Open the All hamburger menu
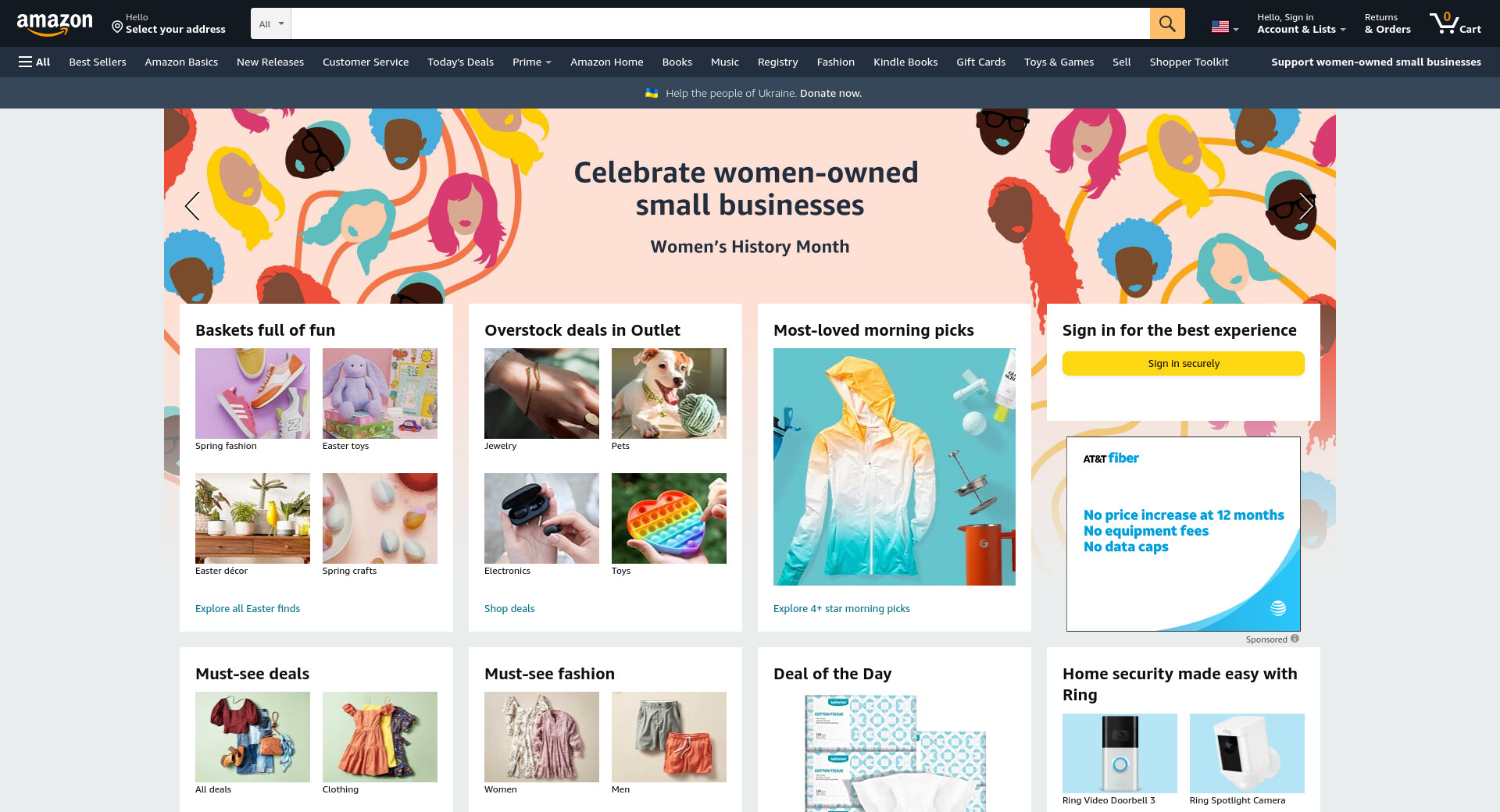 [34, 62]
